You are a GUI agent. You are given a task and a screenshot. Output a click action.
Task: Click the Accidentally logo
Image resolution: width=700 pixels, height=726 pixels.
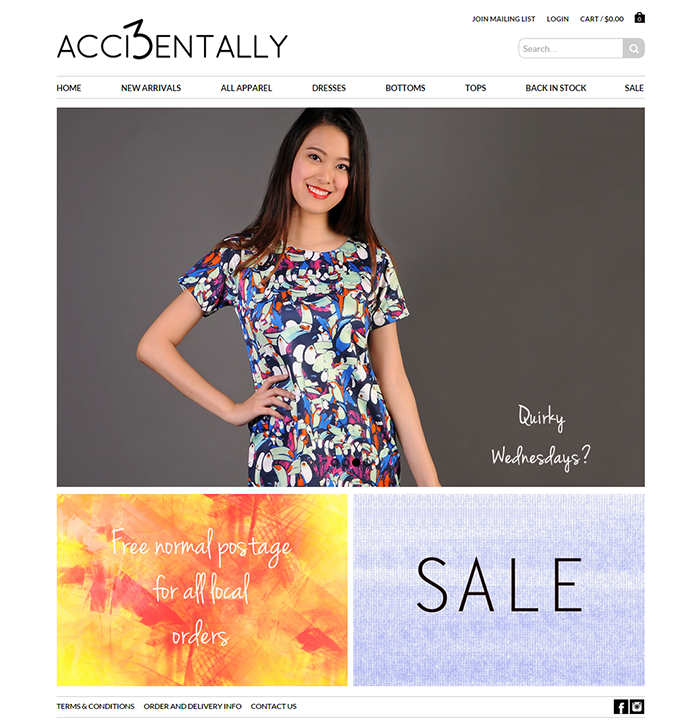[172, 41]
